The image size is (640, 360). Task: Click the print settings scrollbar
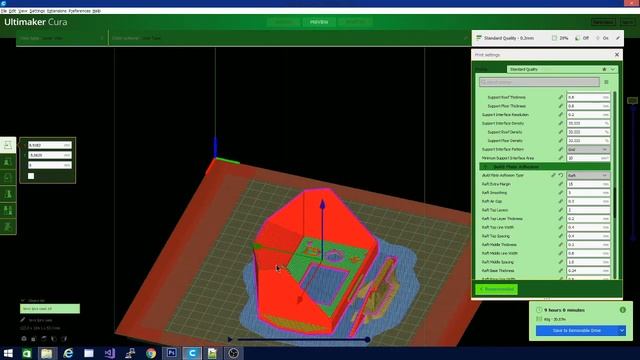(x=614, y=204)
